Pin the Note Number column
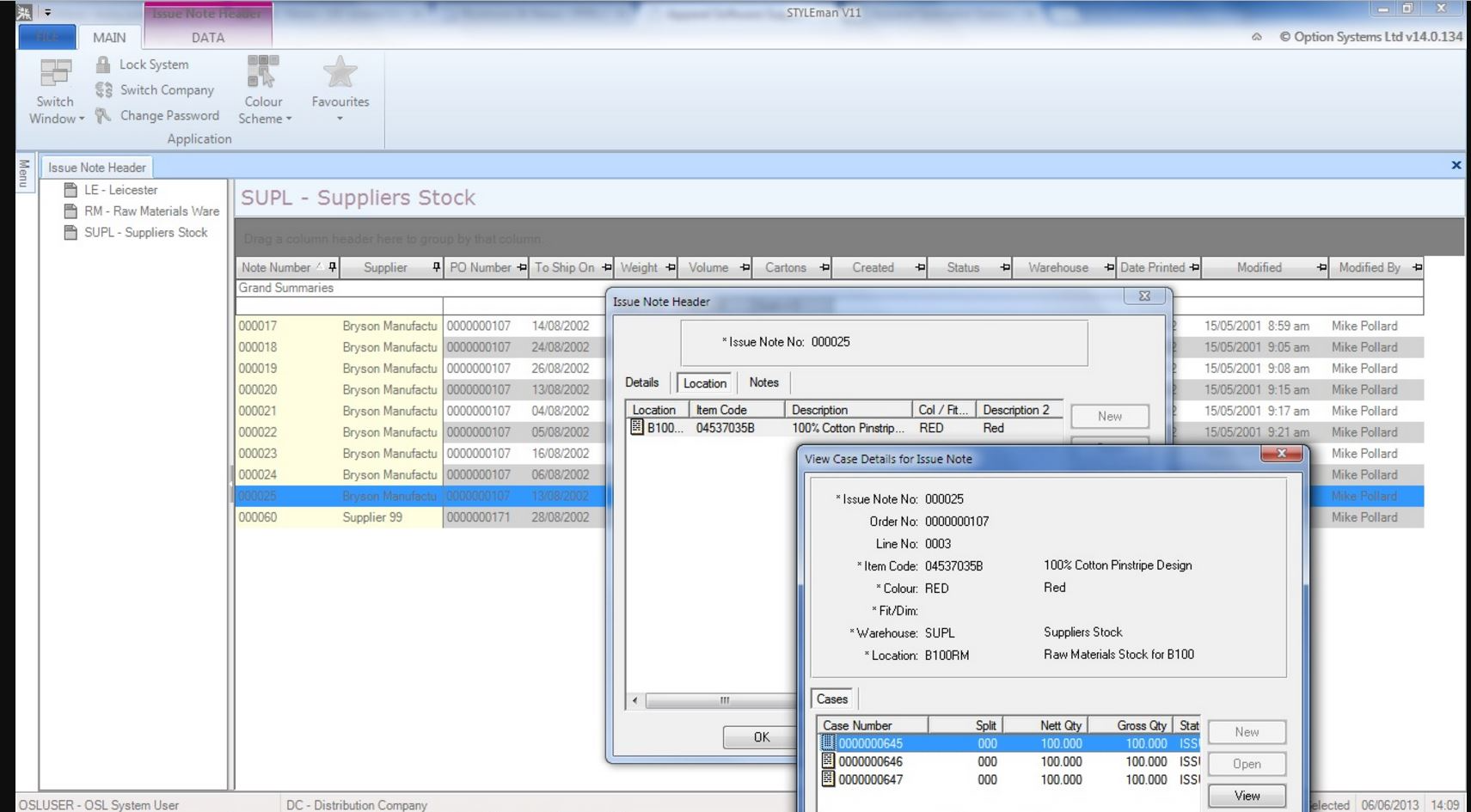The width and height of the screenshot is (1471, 812). pos(333,267)
